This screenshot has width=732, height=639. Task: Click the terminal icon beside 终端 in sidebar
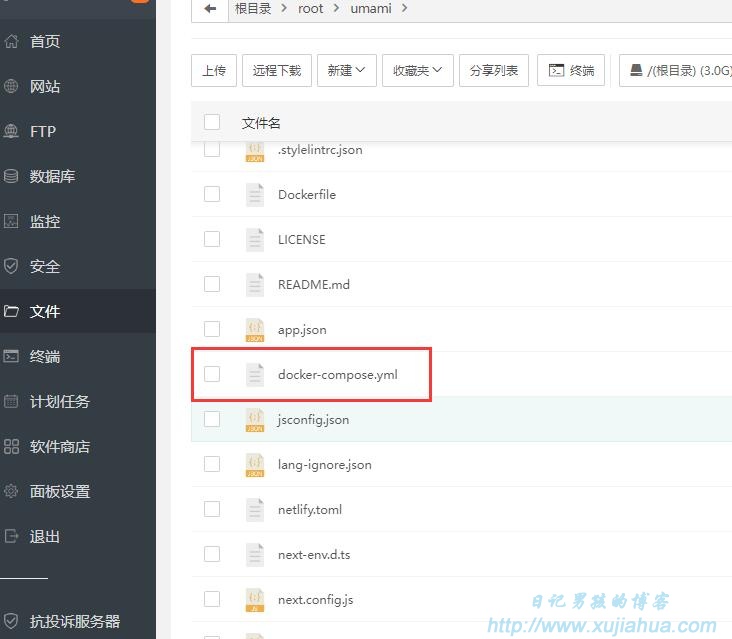[x=11, y=356]
